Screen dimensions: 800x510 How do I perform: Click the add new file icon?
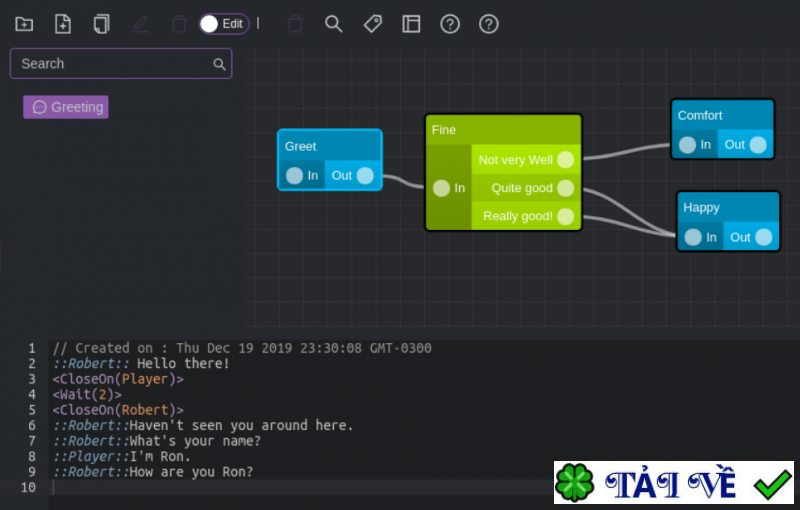pyautogui.click(x=63, y=24)
